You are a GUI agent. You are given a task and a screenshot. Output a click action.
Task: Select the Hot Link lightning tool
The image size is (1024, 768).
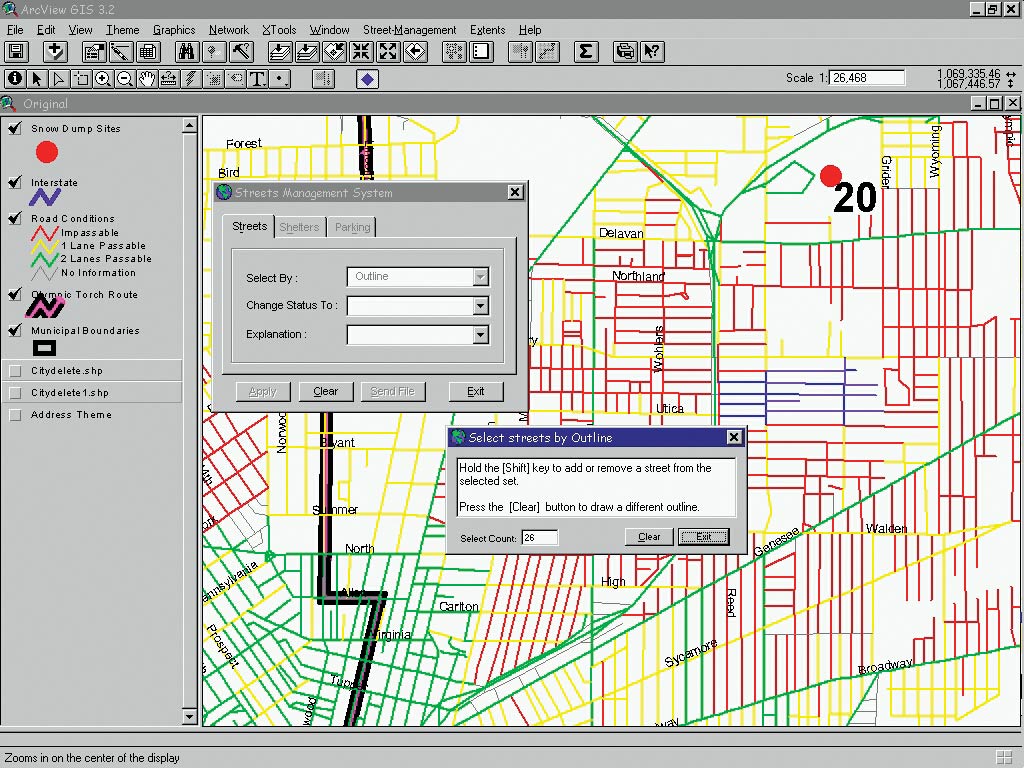click(191, 79)
